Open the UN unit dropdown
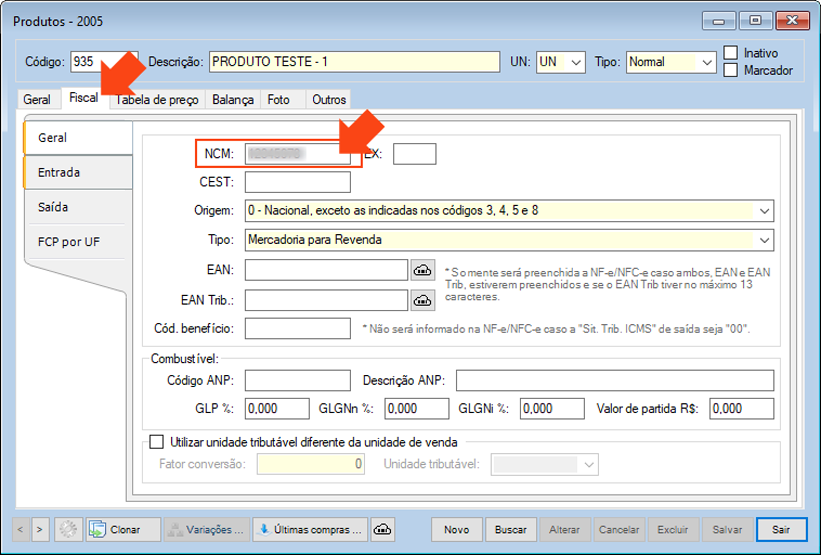The image size is (821, 555). click(x=576, y=62)
